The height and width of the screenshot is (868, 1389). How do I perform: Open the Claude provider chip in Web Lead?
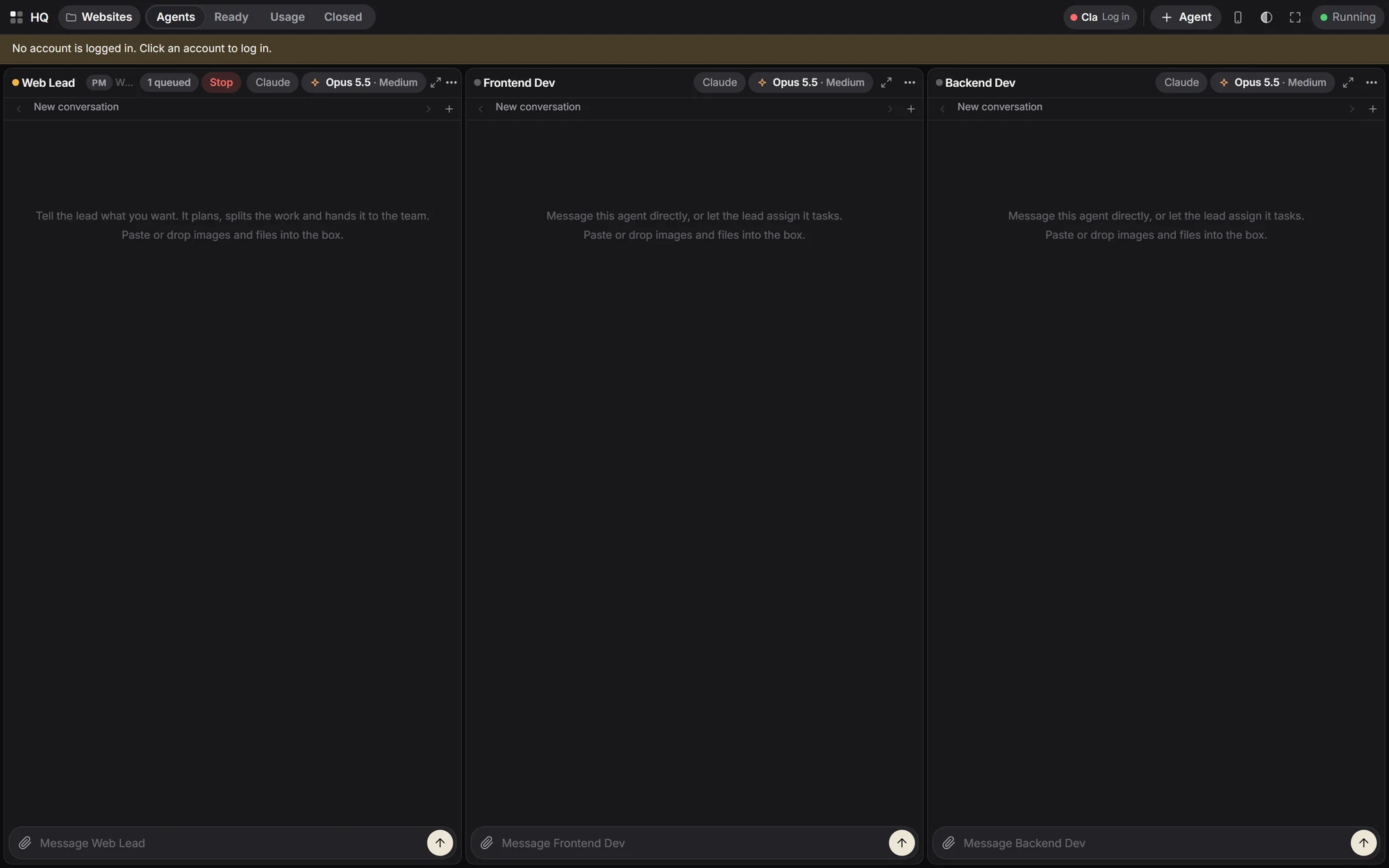[272, 83]
